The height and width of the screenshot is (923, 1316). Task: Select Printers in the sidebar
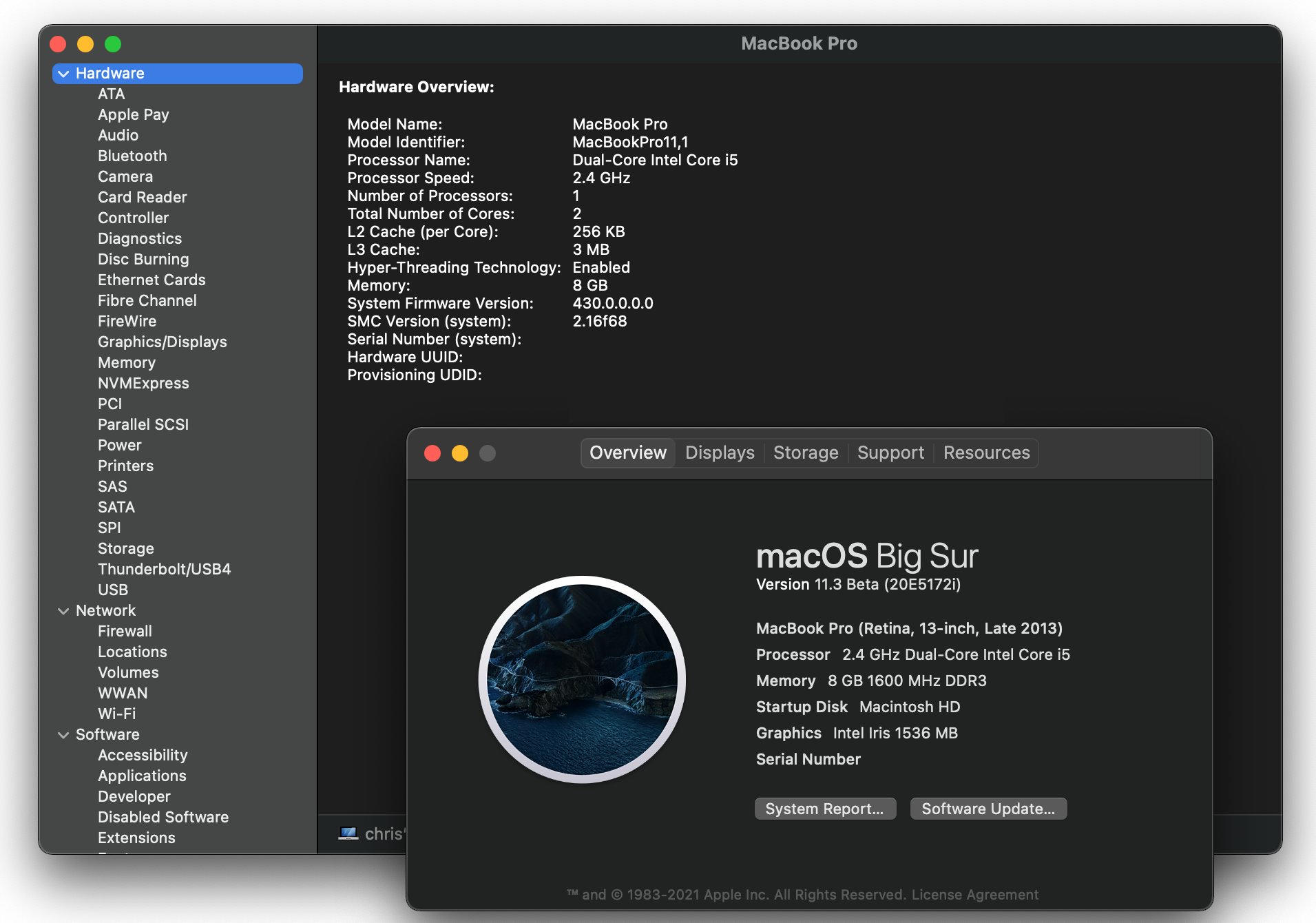[126, 466]
